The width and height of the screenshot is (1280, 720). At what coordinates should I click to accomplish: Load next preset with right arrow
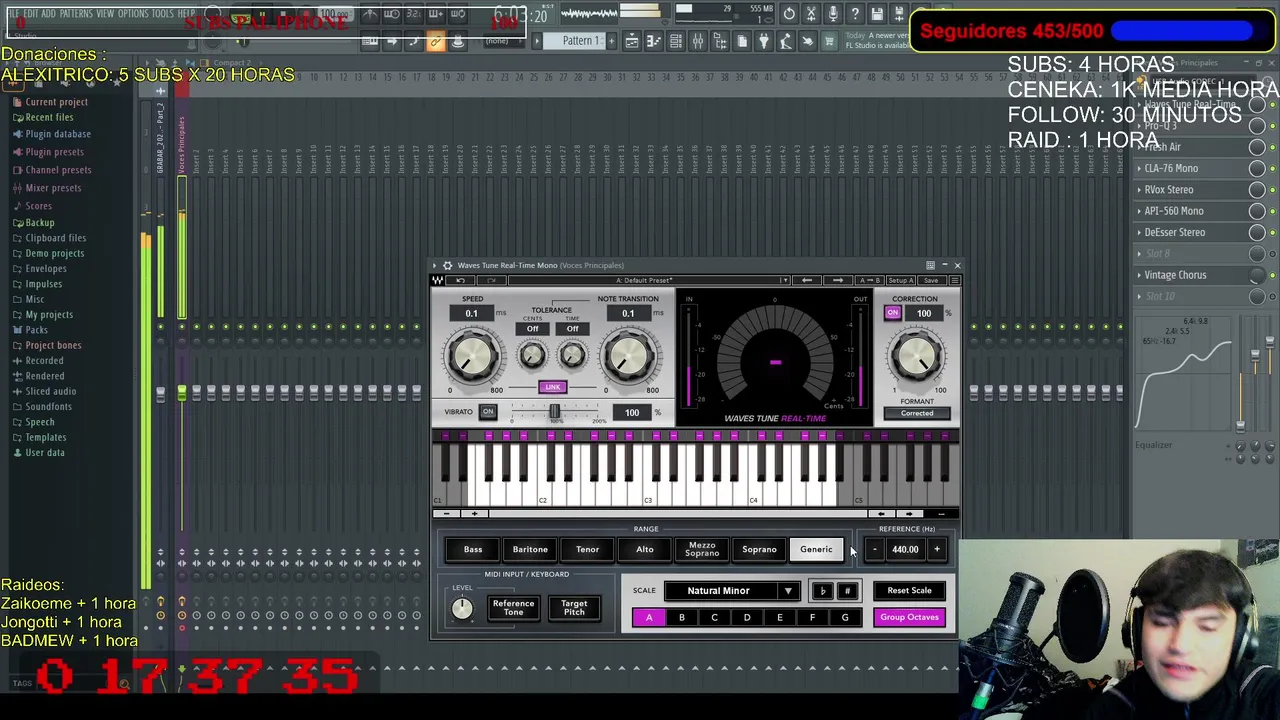[x=838, y=280]
